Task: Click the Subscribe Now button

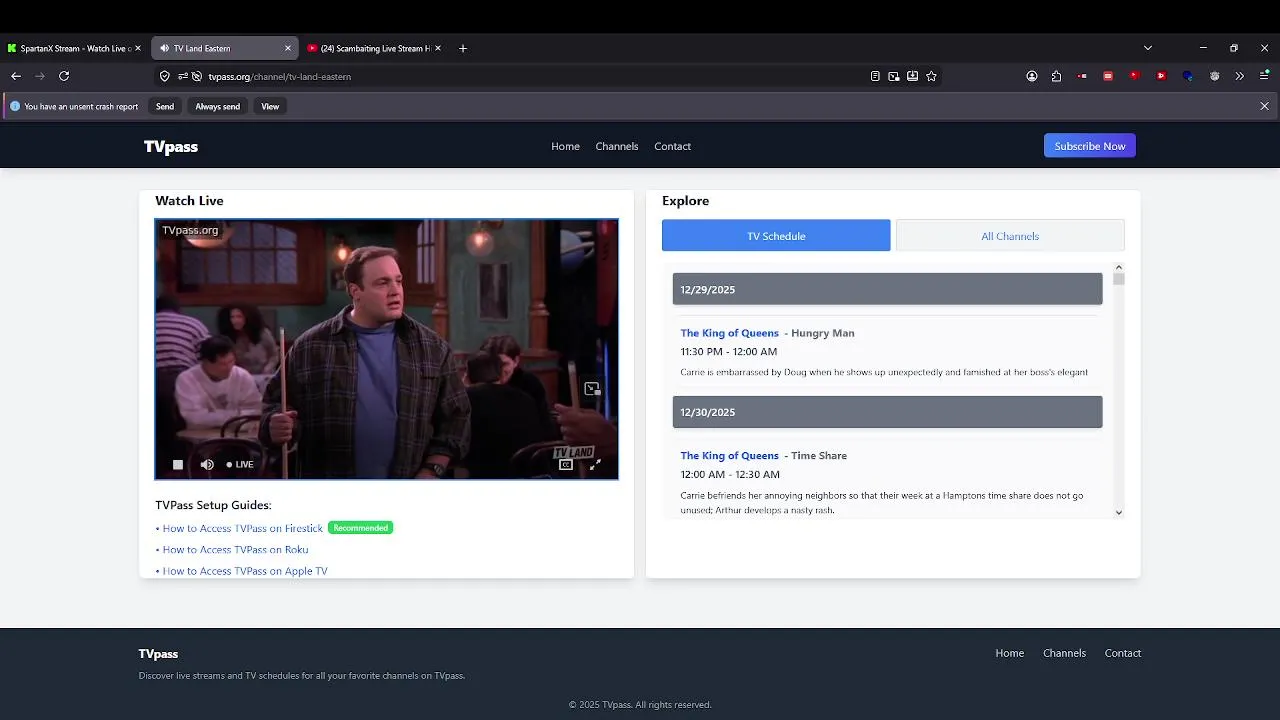Action: [1090, 146]
